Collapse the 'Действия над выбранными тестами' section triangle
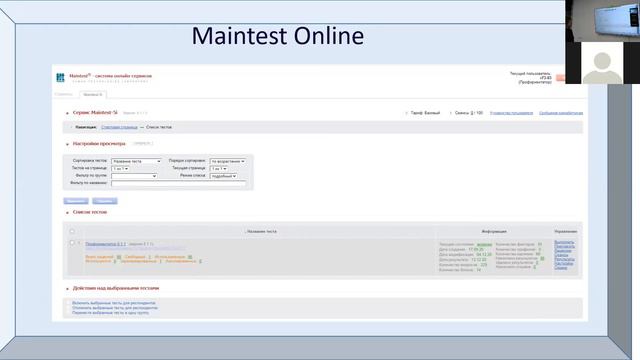Image resolution: width=640 pixels, height=360 pixels. coord(67,289)
